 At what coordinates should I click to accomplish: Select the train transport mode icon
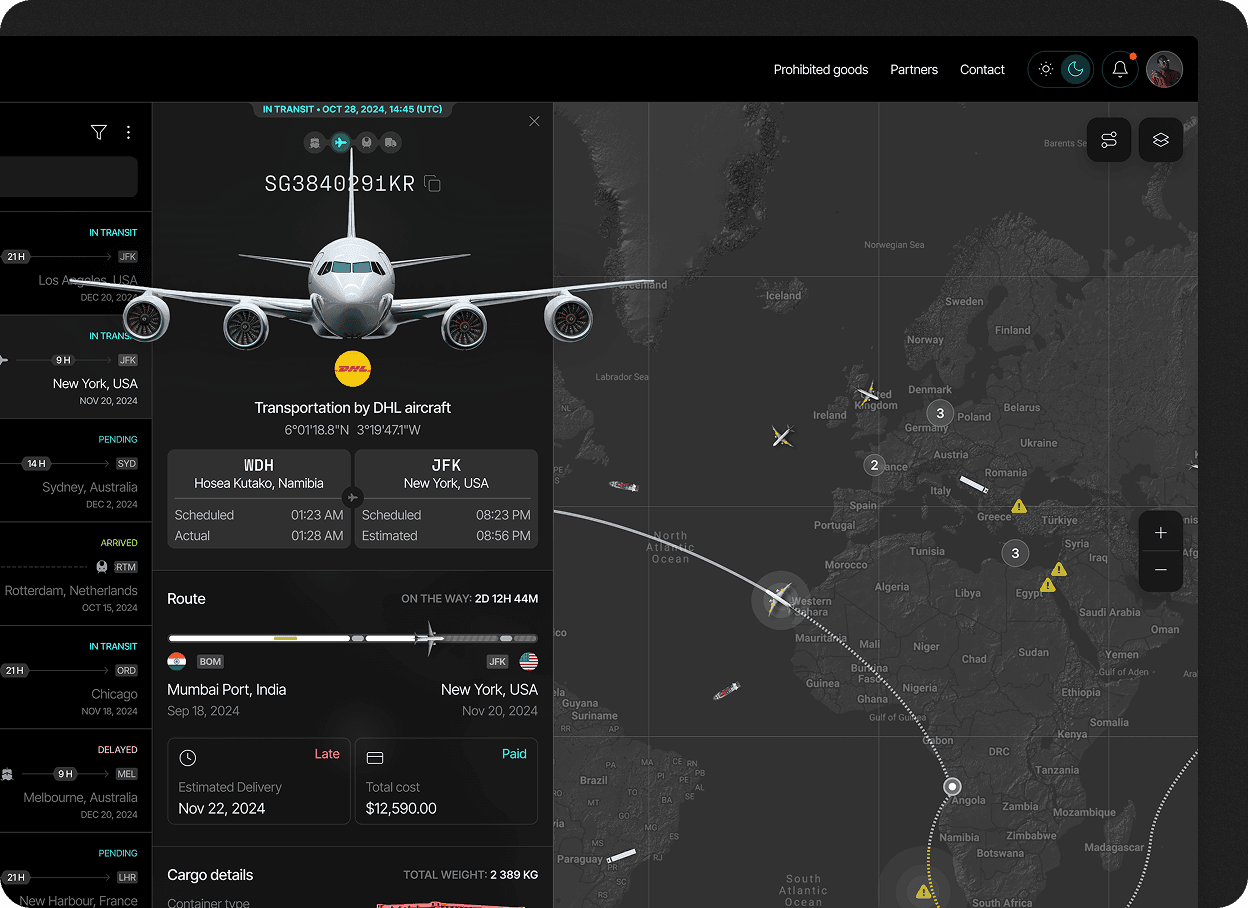[366, 143]
